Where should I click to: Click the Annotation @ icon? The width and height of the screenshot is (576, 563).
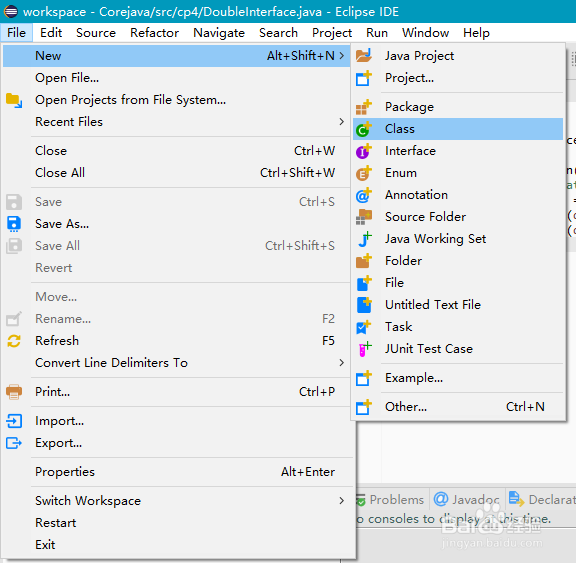(364, 195)
